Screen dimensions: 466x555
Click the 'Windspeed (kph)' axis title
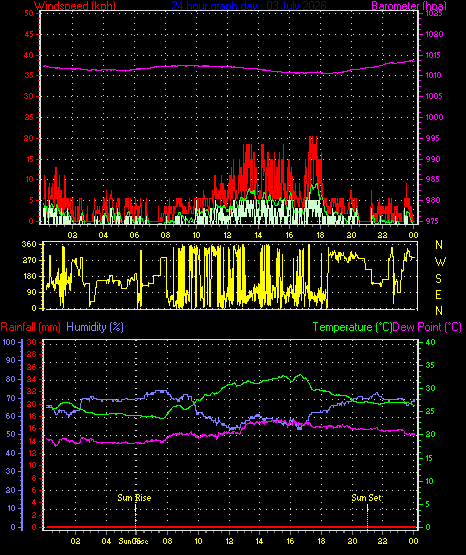(75, 6)
